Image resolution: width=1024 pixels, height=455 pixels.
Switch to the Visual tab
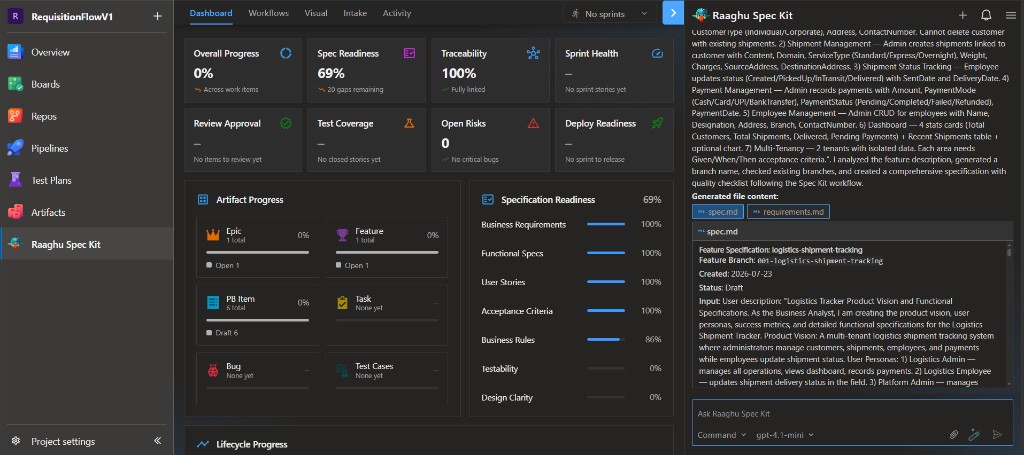point(316,13)
